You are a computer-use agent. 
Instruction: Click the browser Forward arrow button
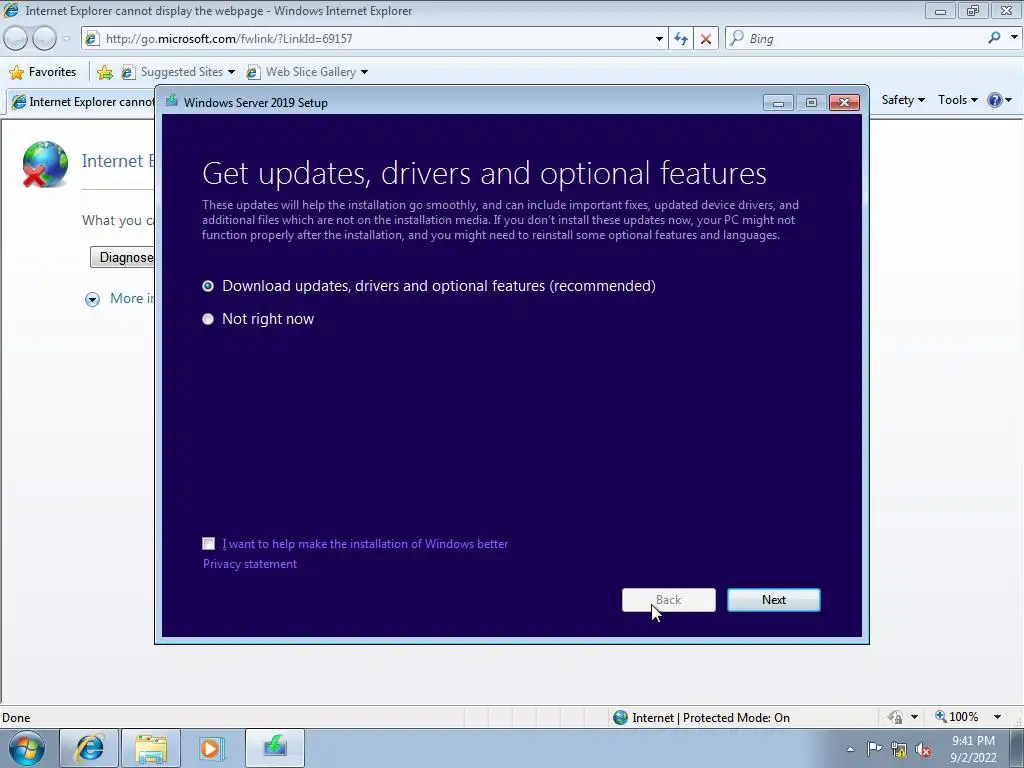[44, 39]
